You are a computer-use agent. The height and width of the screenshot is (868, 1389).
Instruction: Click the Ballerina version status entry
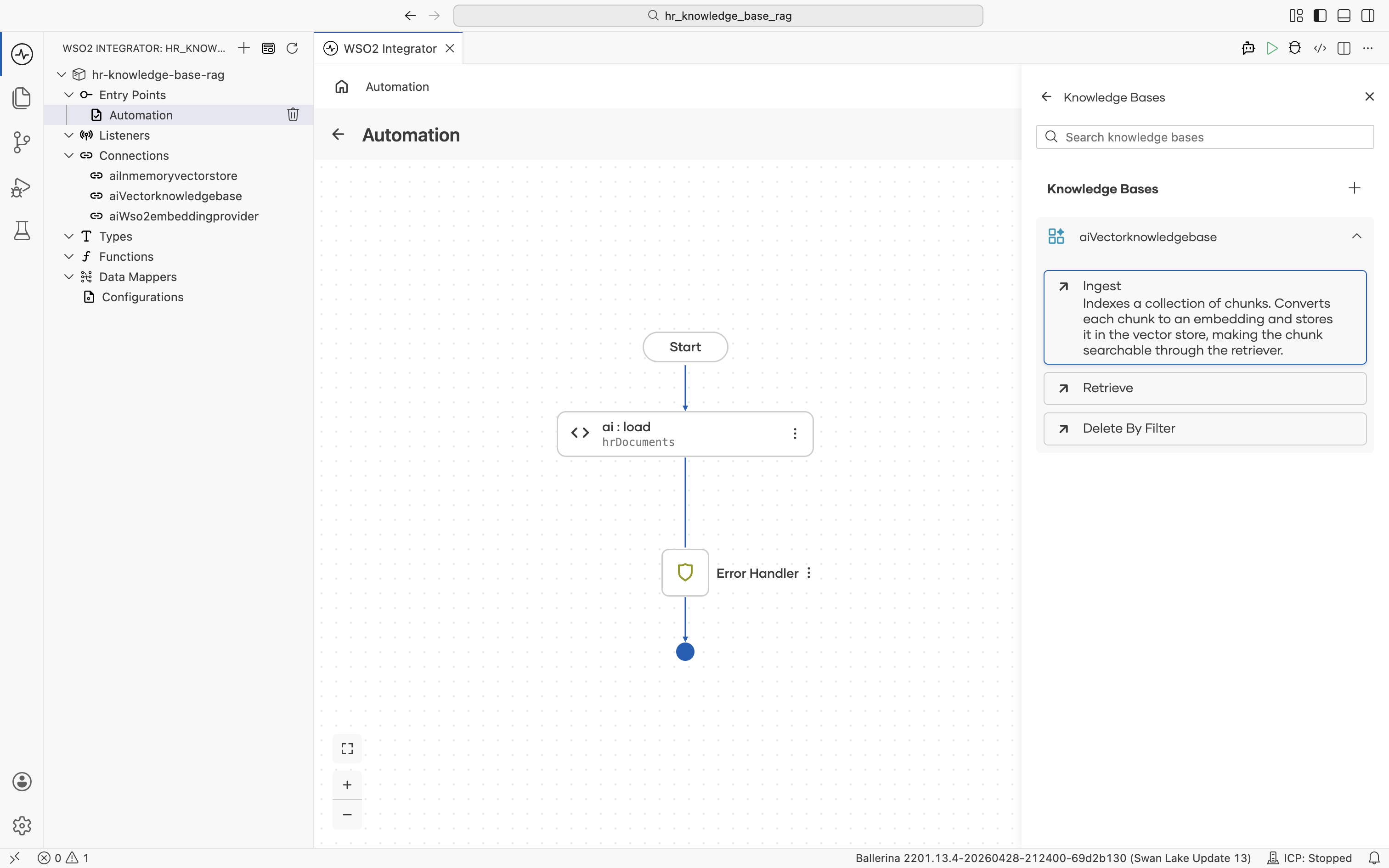(x=1053, y=858)
